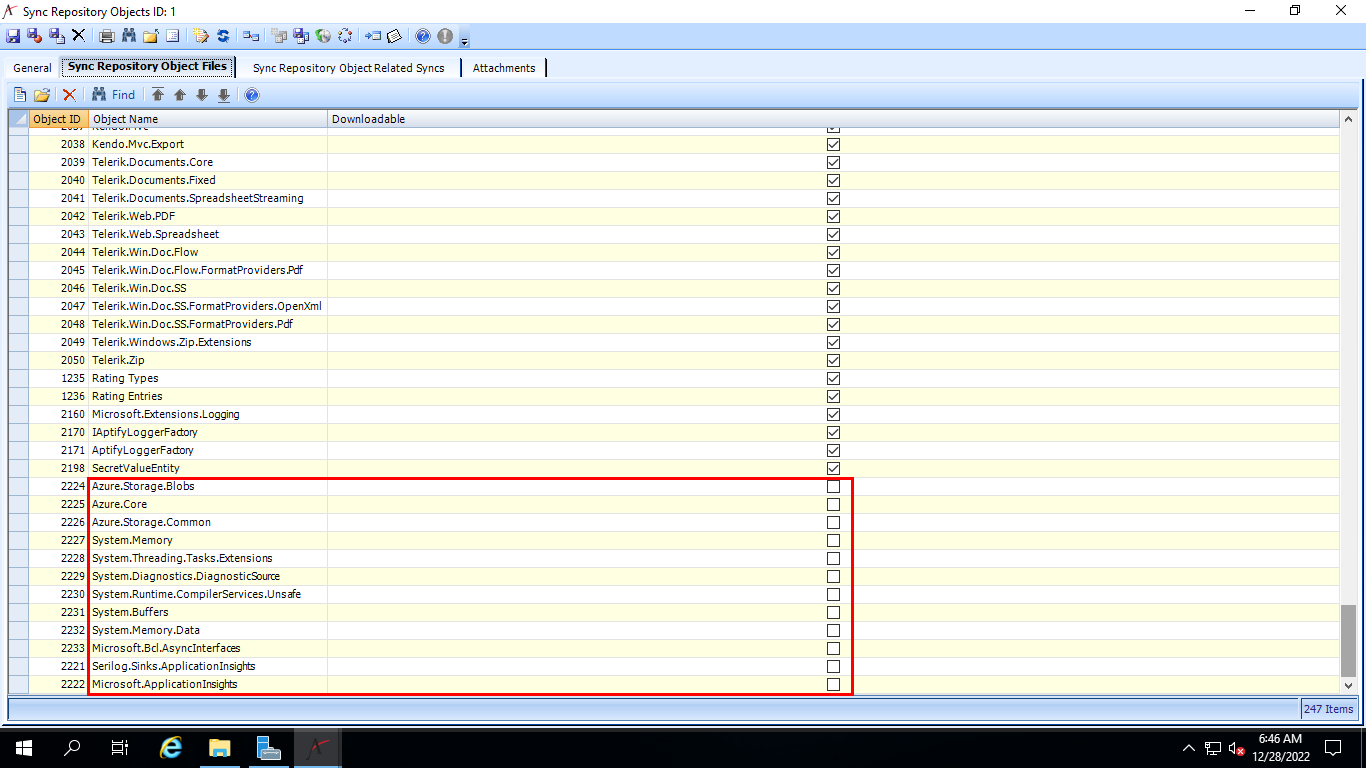Click the blue Refresh arrows icon
Screen dimensions: 1366x768
coord(223,36)
